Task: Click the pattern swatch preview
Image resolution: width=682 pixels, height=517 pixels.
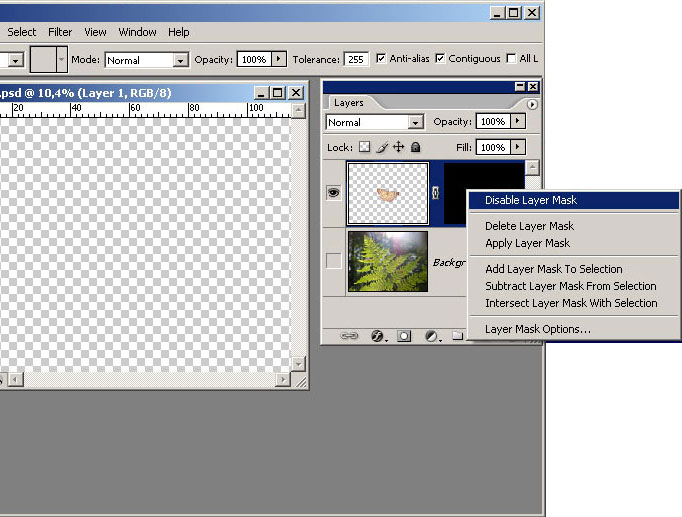Action: (x=43, y=59)
